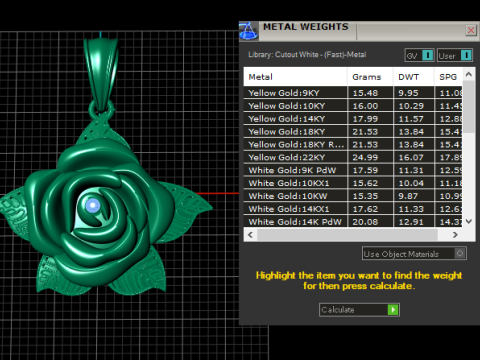Select the White Gold:14K PdW row
Image resolution: width=480 pixels, height=360 pixels.
(353, 222)
